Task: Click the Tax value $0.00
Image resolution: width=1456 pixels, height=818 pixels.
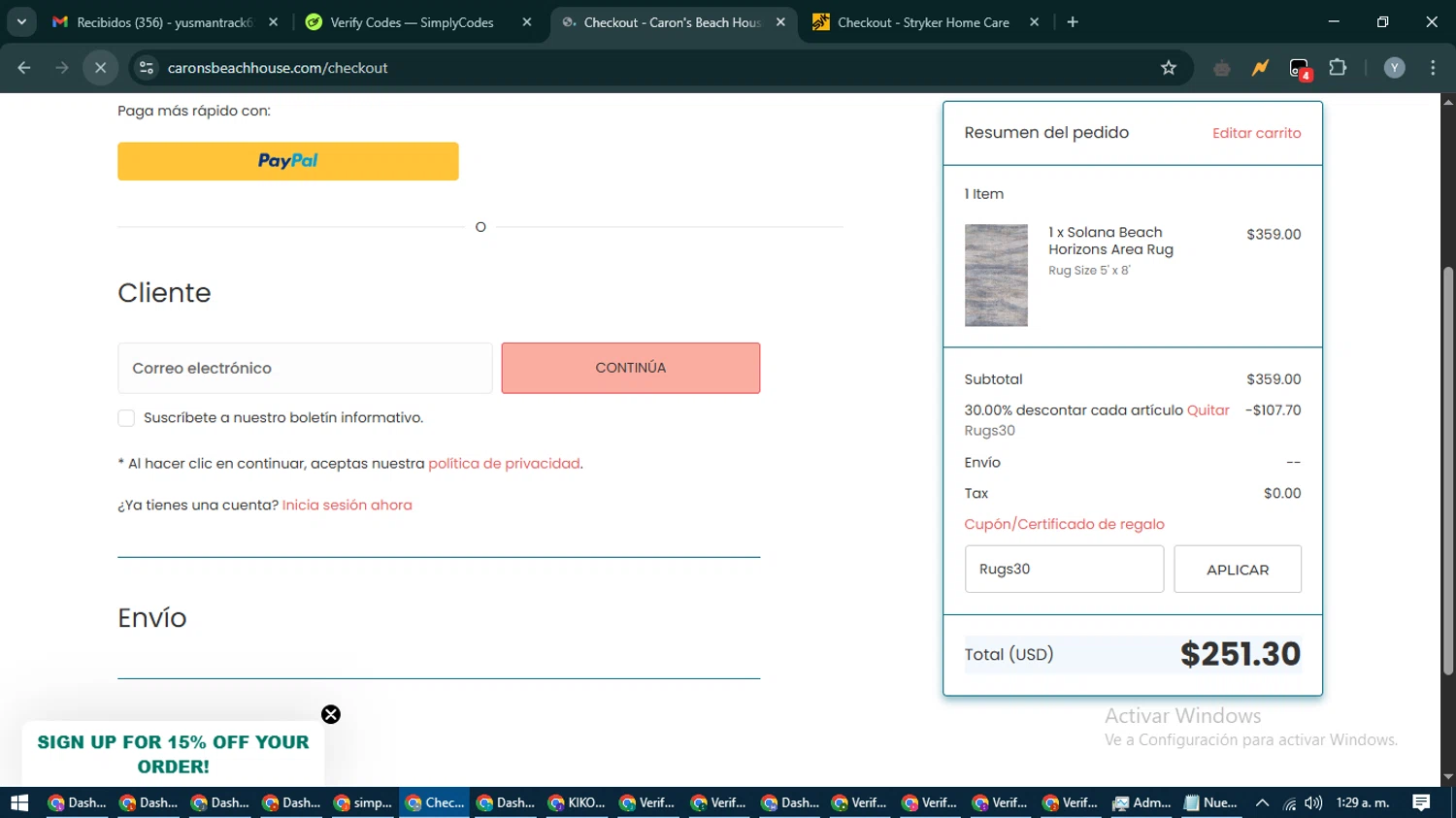Action: point(1282,494)
